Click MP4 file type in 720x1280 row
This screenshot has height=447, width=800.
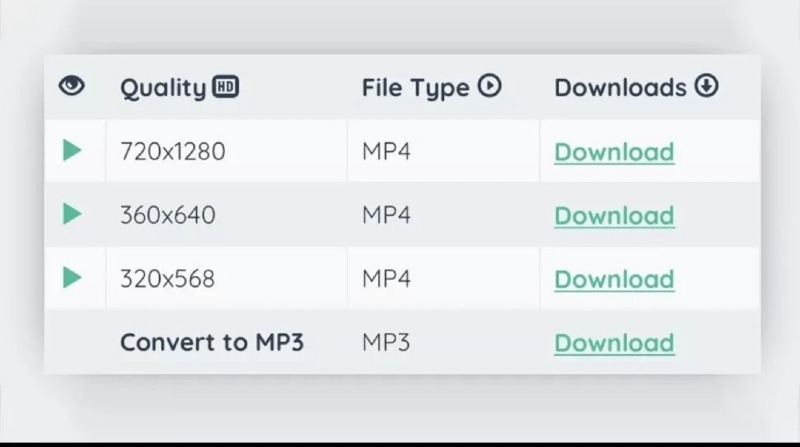pyautogui.click(x=386, y=152)
